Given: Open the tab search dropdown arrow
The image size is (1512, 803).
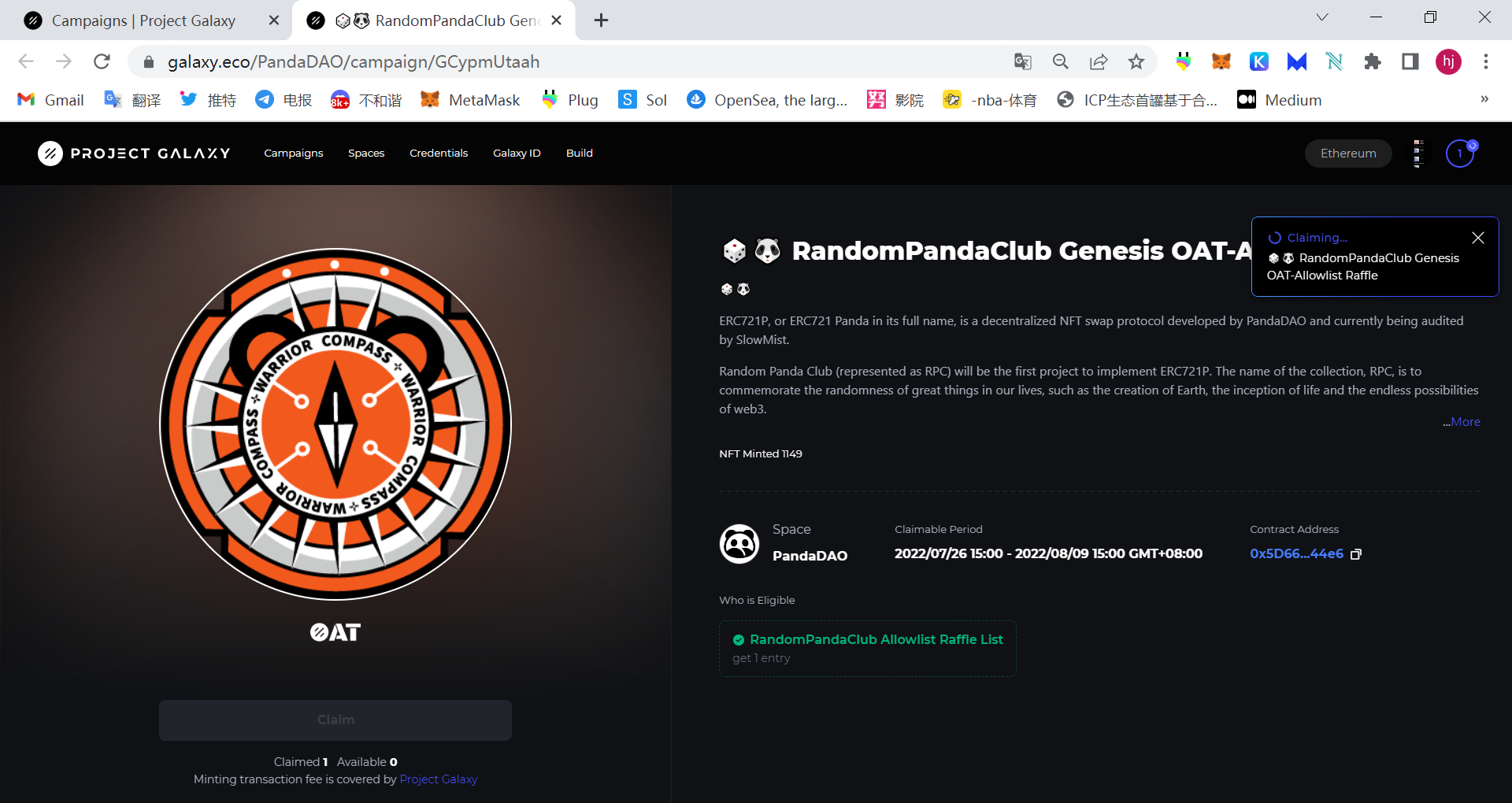Looking at the screenshot, I should click(1322, 17).
